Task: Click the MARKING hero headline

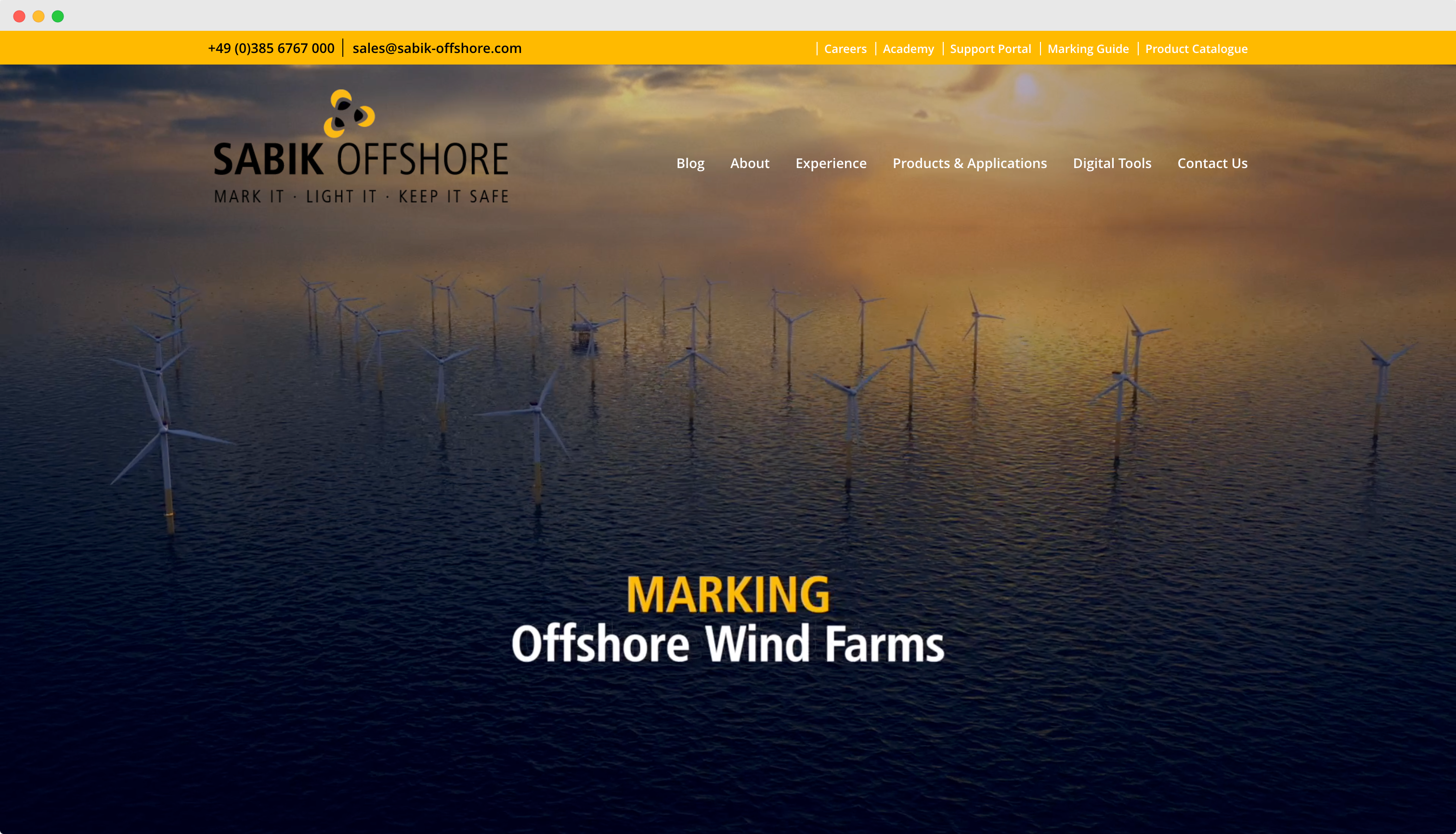Action: pyautogui.click(x=728, y=595)
